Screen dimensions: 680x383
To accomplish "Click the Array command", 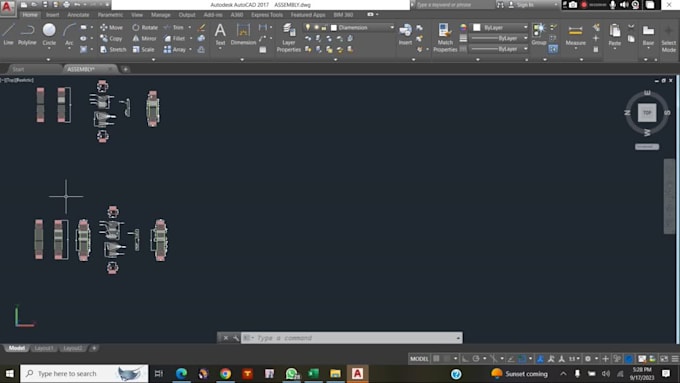I will coord(175,49).
